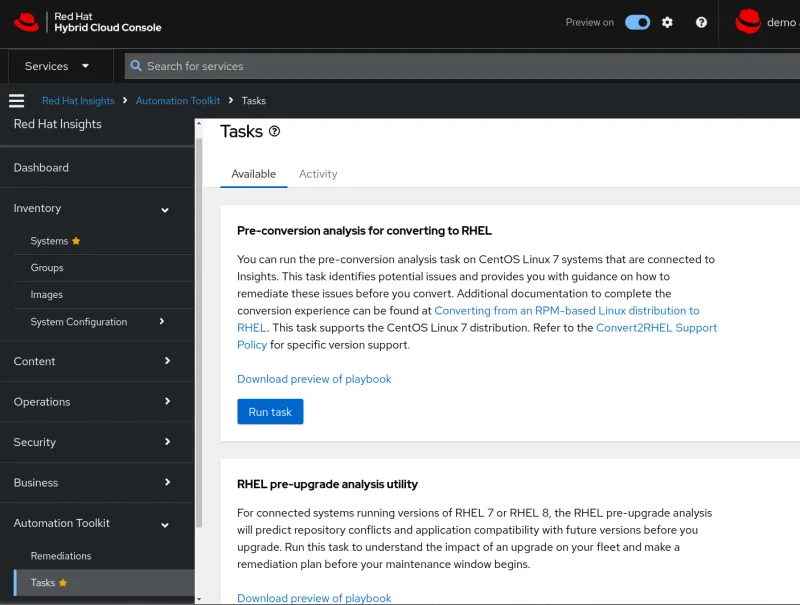
Task: Click the search magnifier icon
Action: click(135, 66)
